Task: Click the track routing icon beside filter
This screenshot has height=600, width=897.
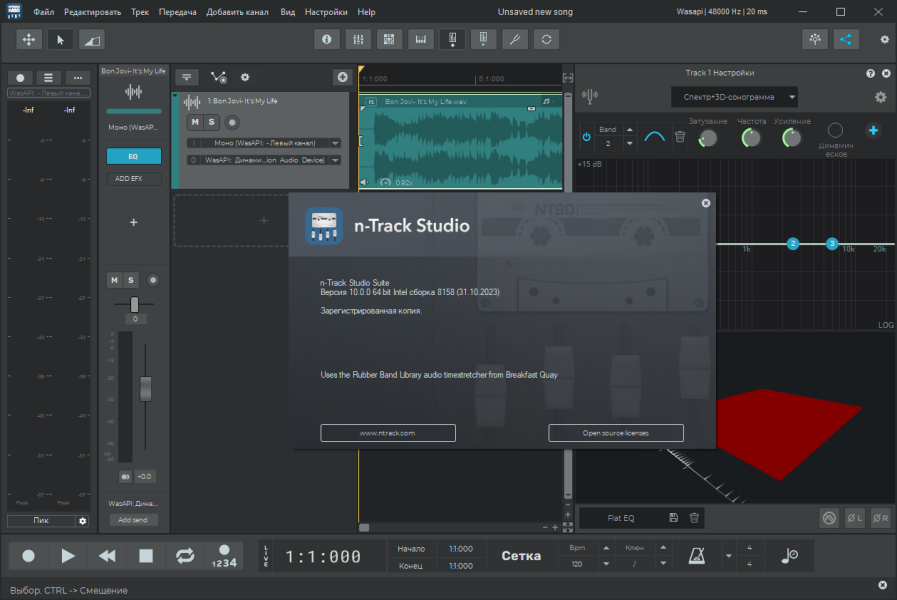Action: (x=219, y=77)
